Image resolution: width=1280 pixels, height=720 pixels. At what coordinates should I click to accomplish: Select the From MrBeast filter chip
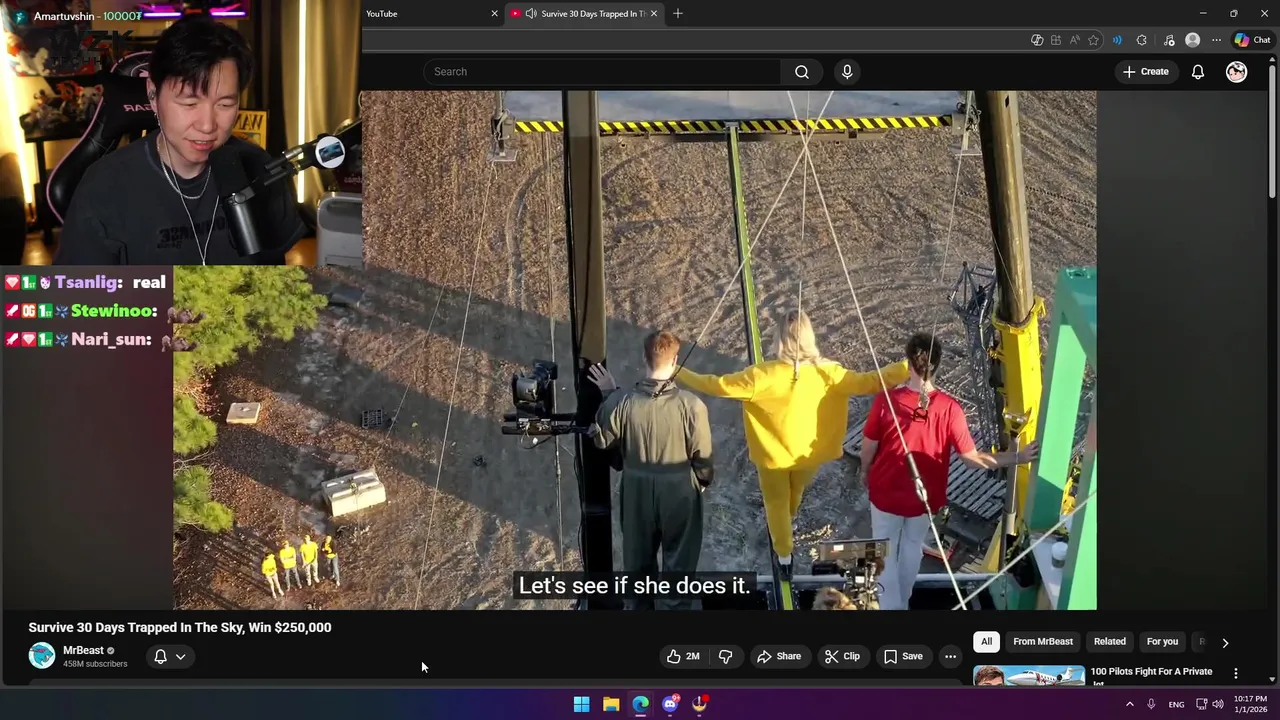pos(1042,642)
